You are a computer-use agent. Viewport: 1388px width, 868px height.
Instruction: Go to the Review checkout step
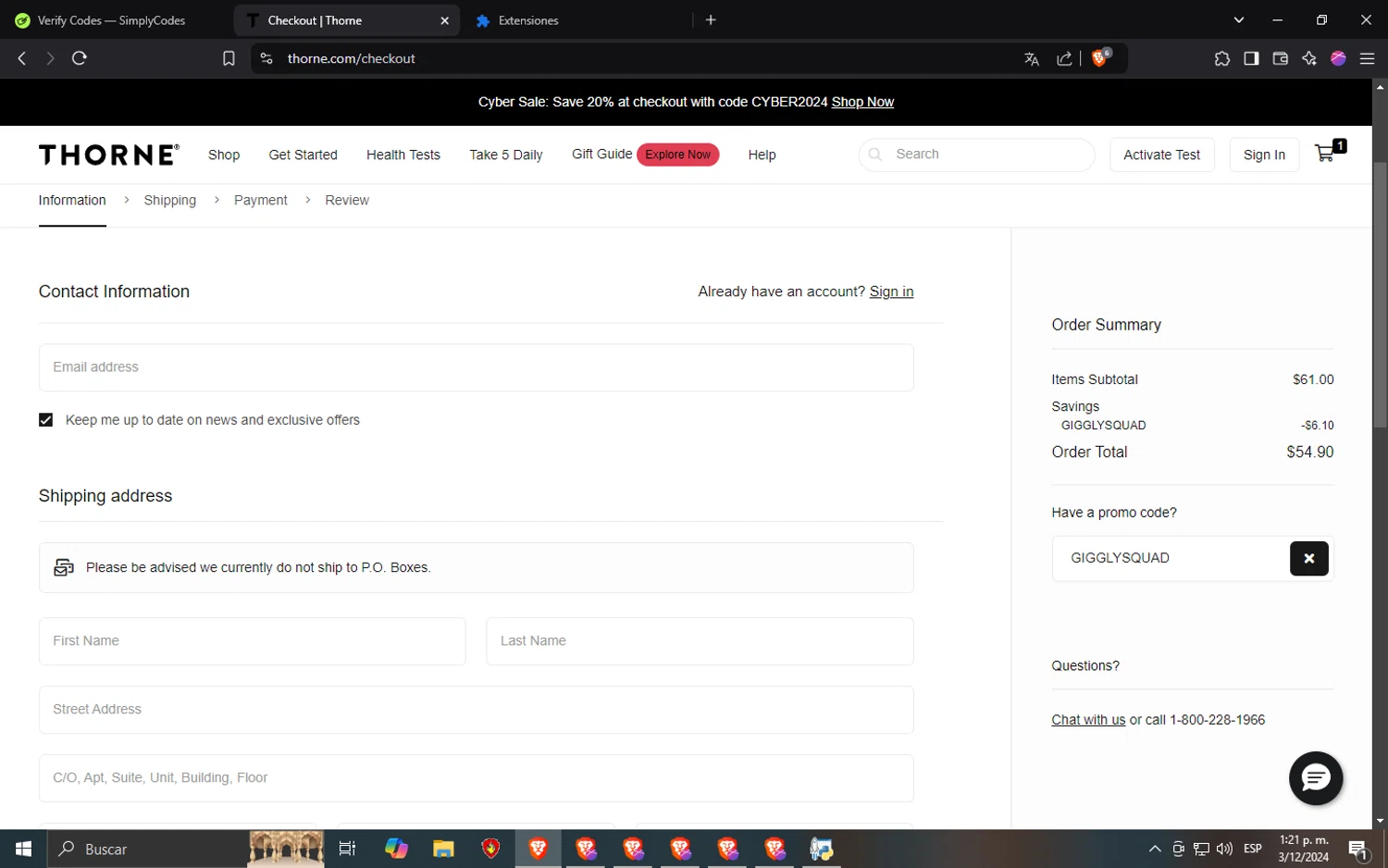(x=347, y=200)
